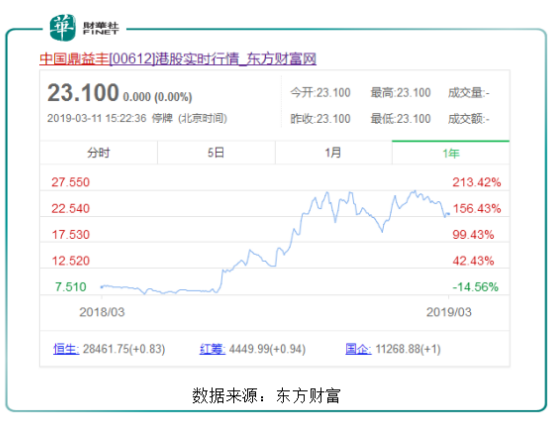
Task: Click the price change 0.000 (0.00%)
Action: pyautogui.click(x=158, y=97)
